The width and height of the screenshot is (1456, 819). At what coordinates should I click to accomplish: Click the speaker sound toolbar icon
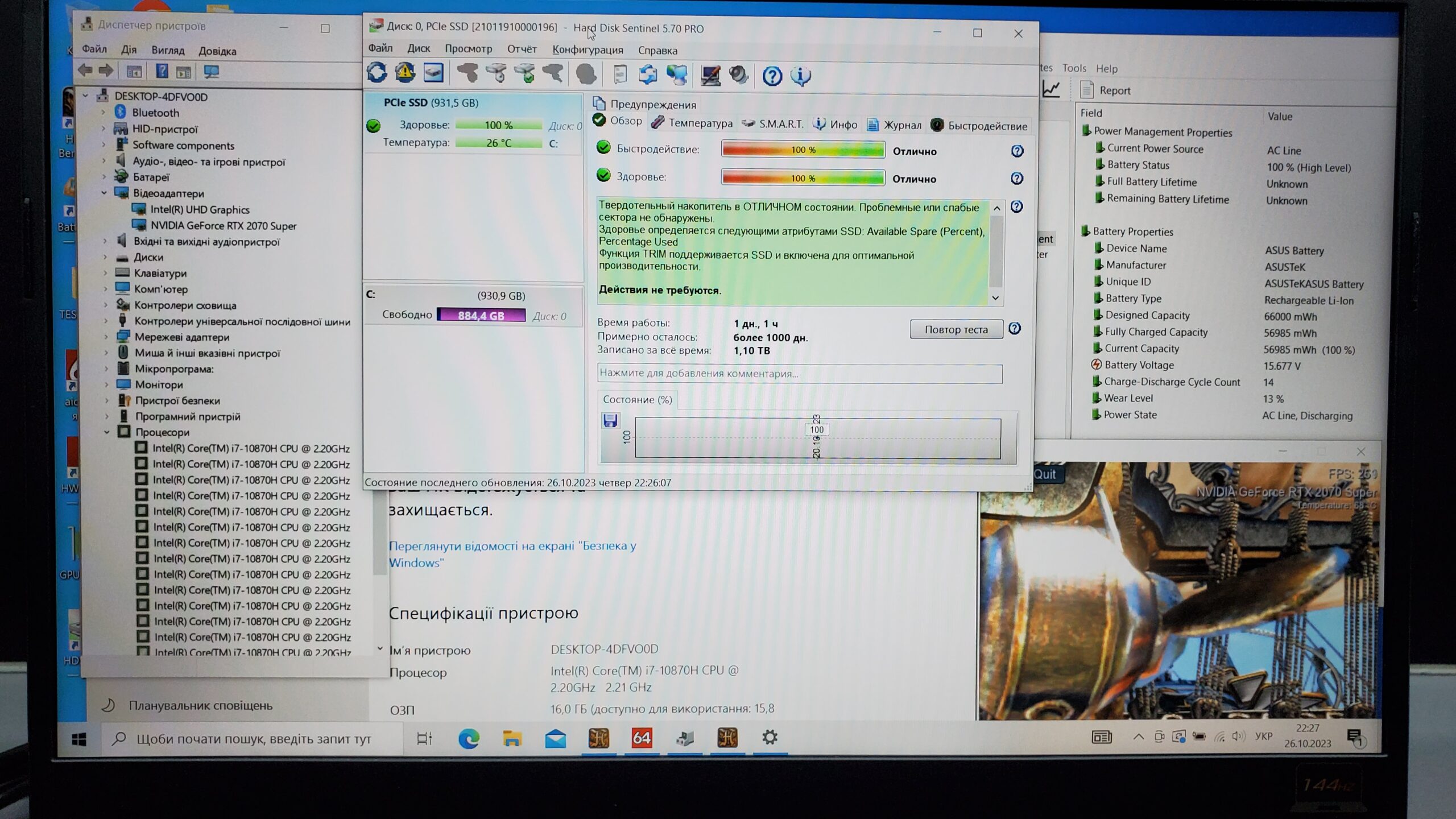click(x=738, y=75)
